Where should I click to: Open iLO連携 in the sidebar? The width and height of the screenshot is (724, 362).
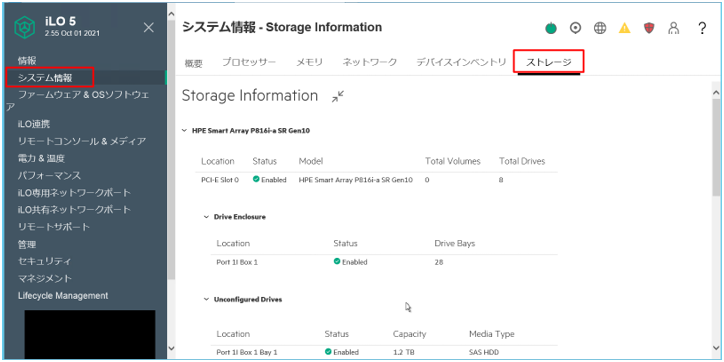(x=34, y=124)
